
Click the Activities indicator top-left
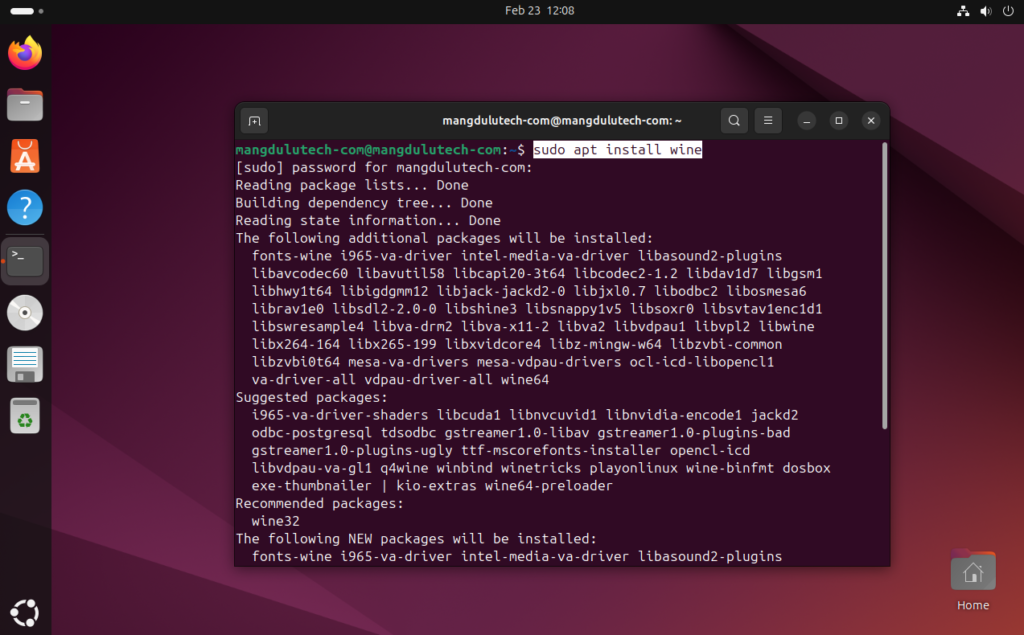click(27, 11)
